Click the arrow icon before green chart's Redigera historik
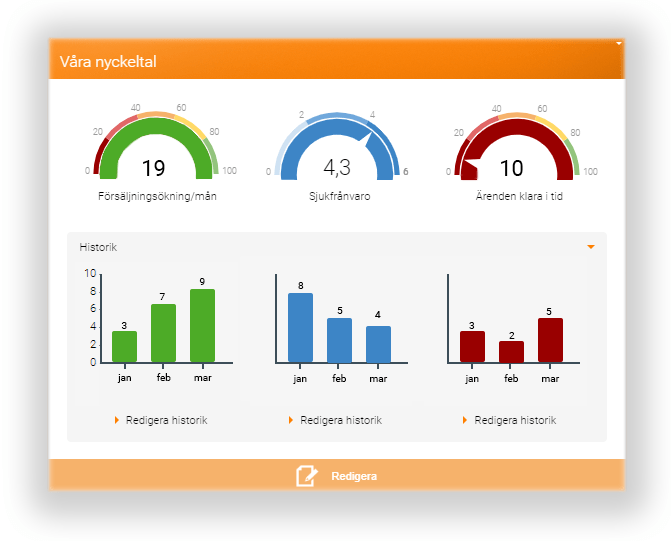This screenshot has width=671, height=541. point(117,420)
